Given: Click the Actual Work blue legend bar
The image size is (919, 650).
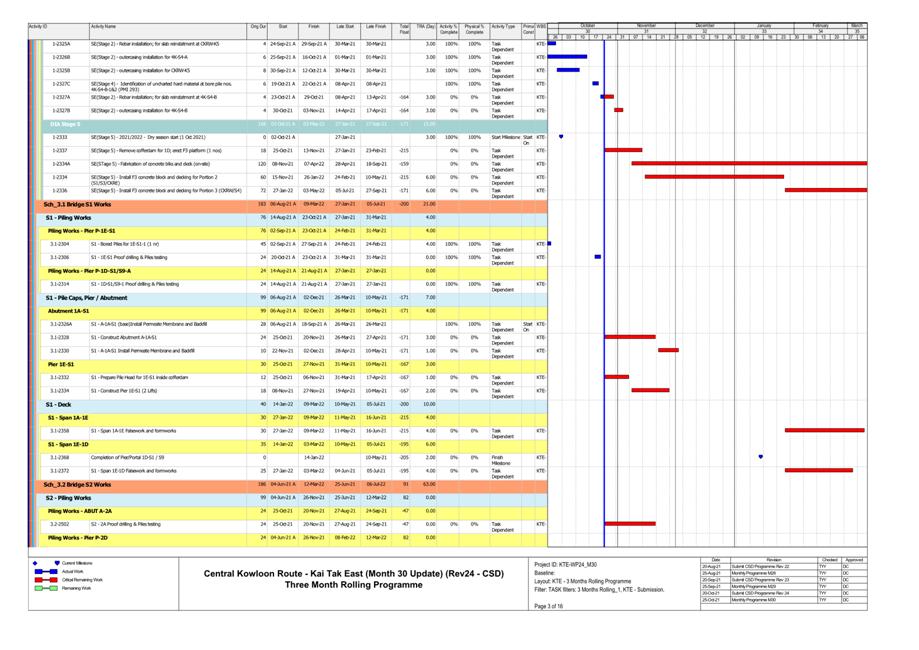Looking at the screenshot, I should pyautogui.click(x=45, y=571).
